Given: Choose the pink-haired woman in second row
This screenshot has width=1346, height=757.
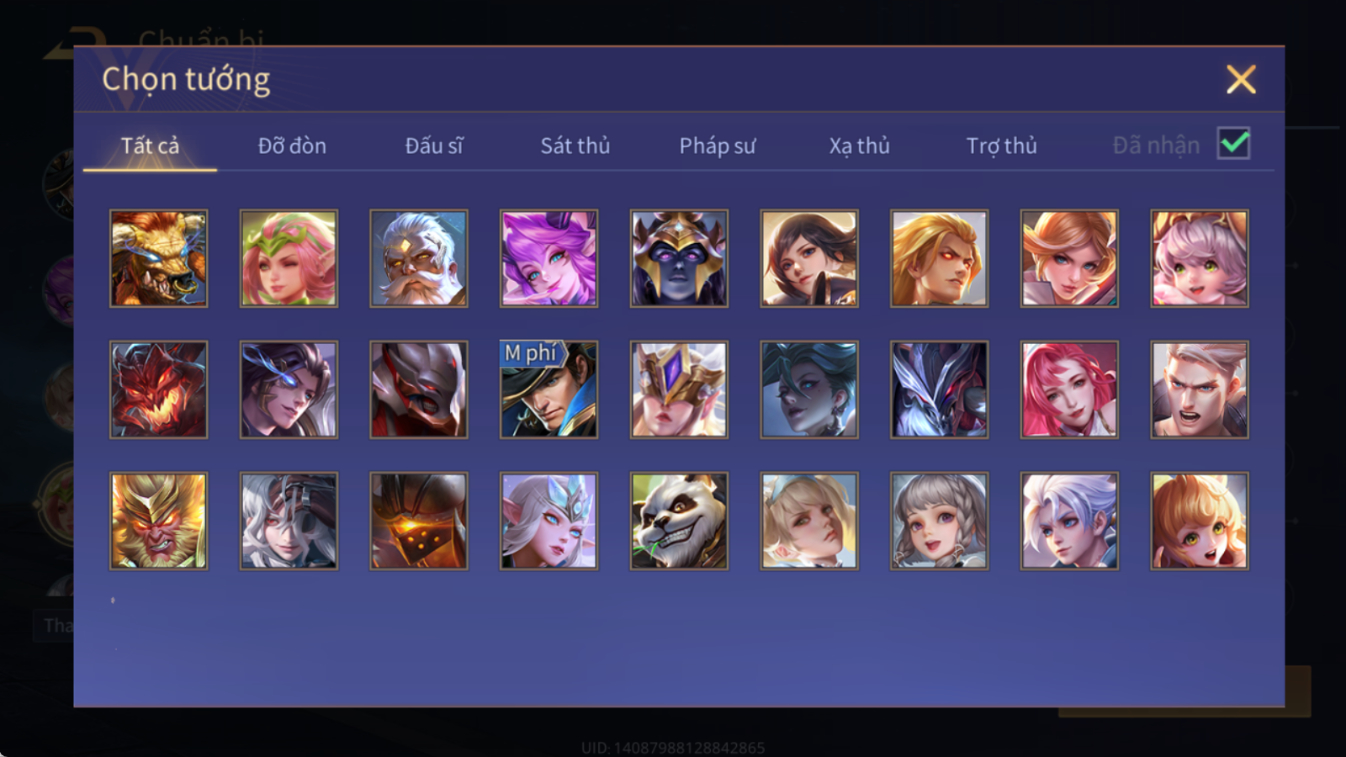Looking at the screenshot, I should pyautogui.click(x=1069, y=389).
